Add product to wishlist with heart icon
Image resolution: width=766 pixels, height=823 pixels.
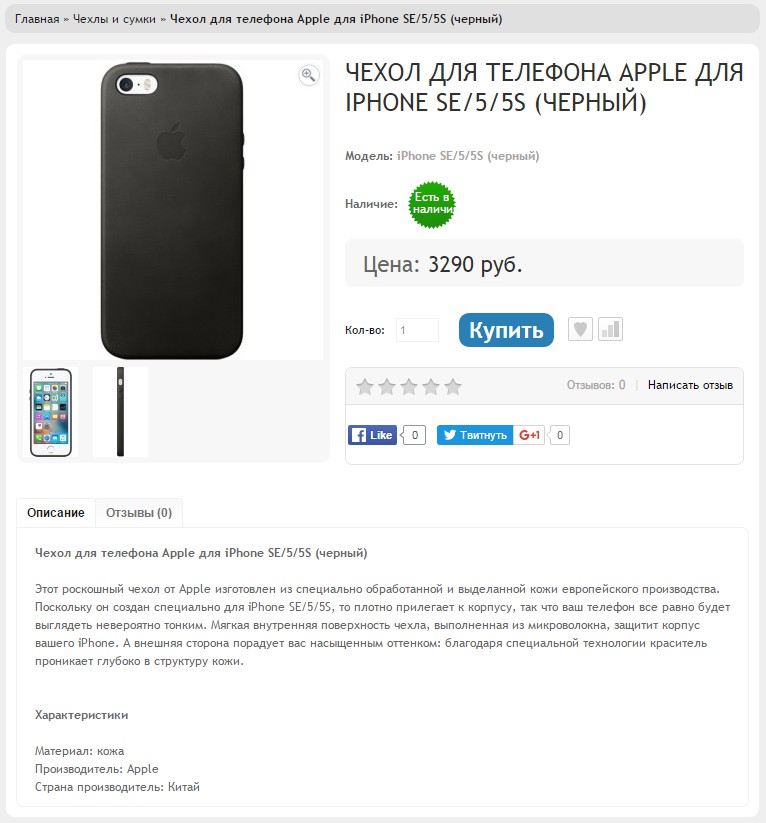click(x=580, y=330)
